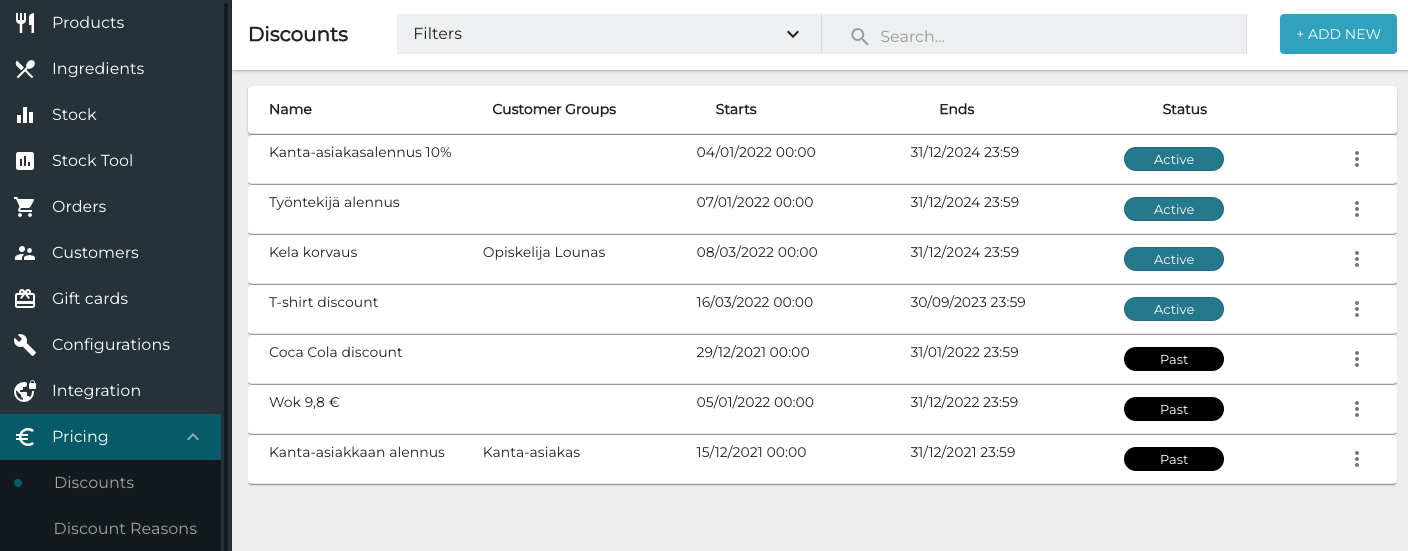Screen dimensions: 1408x551
Task: Open the Filters dropdown
Action: click(x=608, y=34)
